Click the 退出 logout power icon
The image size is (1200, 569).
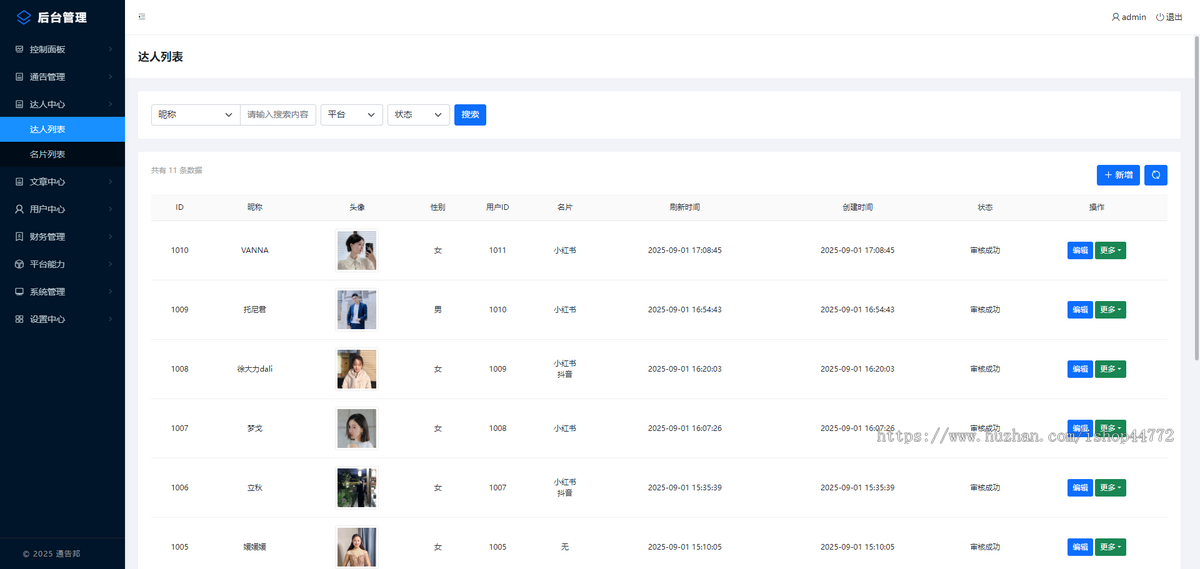pos(1160,17)
